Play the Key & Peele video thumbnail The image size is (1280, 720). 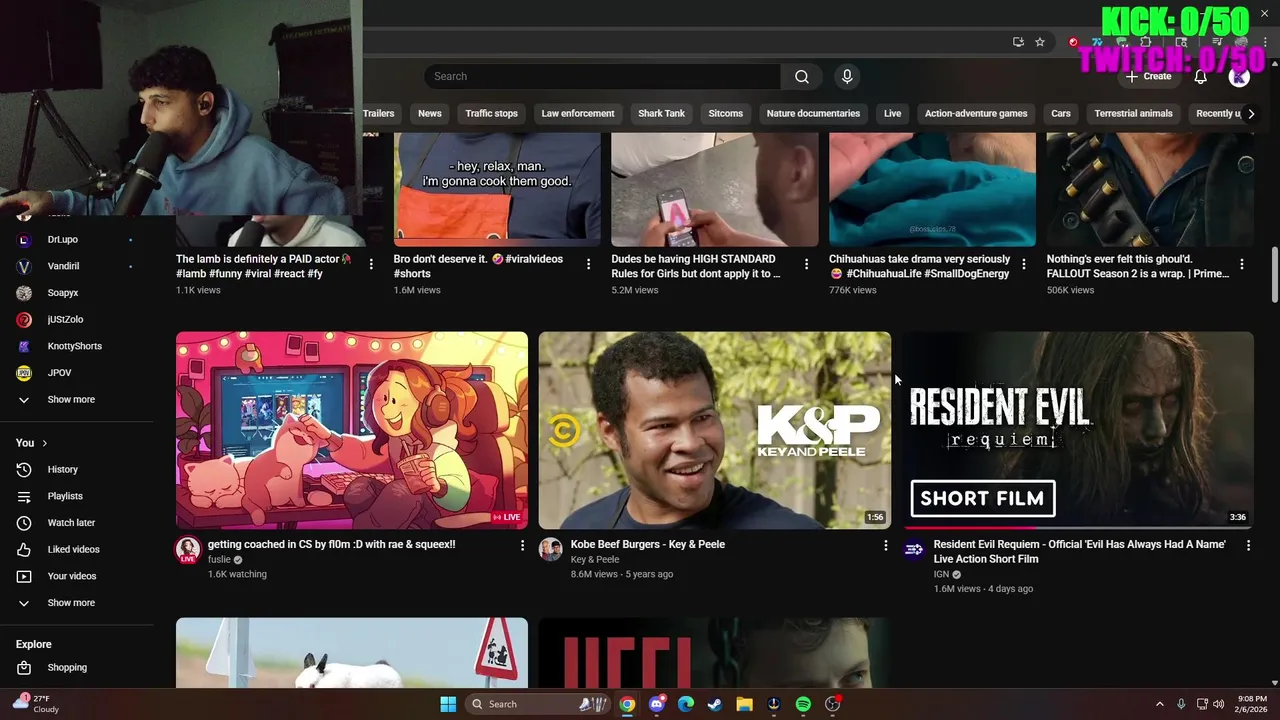pyautogui.click(x=714, y=430)
